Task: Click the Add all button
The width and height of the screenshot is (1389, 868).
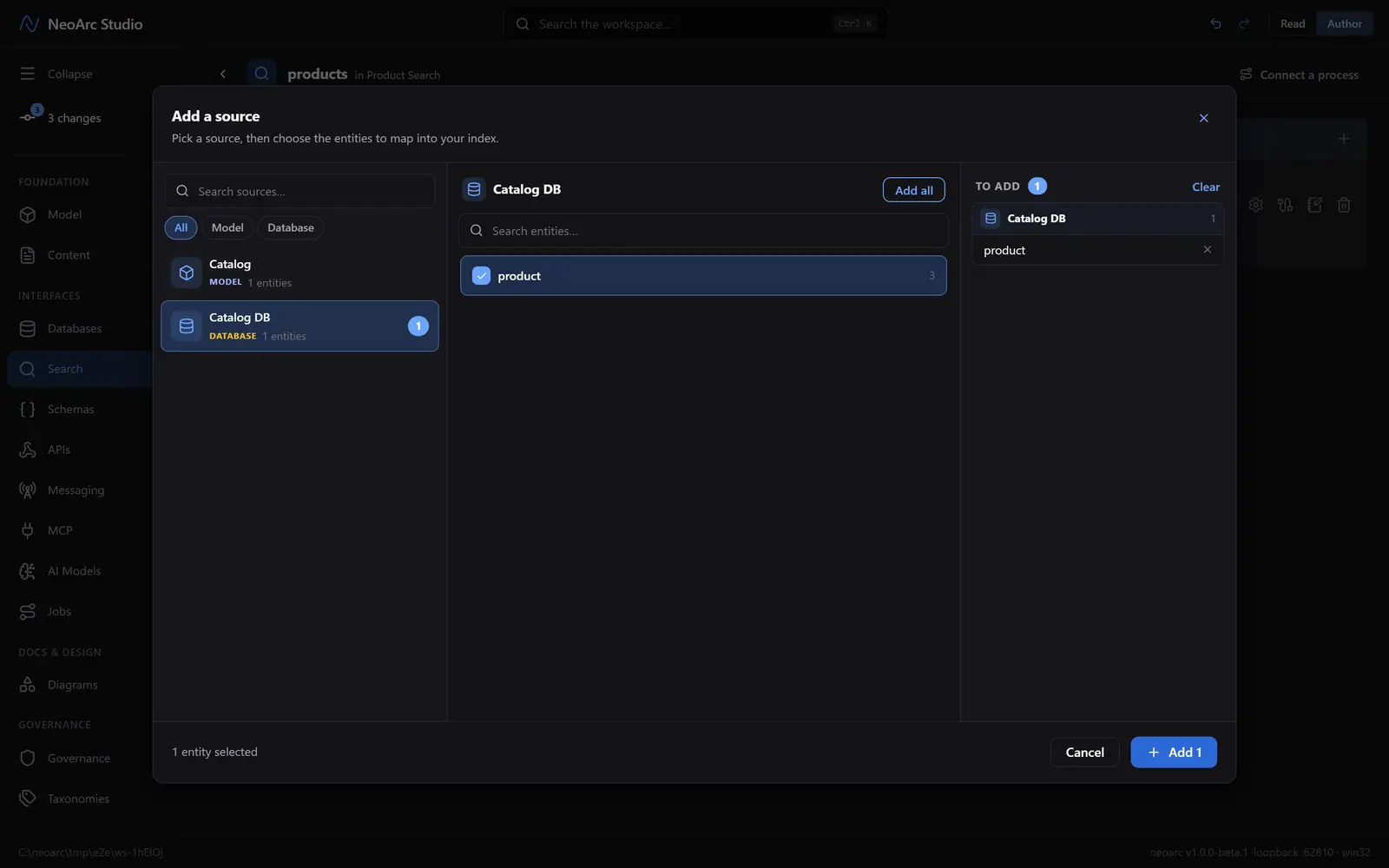Action: coord(914,190)
